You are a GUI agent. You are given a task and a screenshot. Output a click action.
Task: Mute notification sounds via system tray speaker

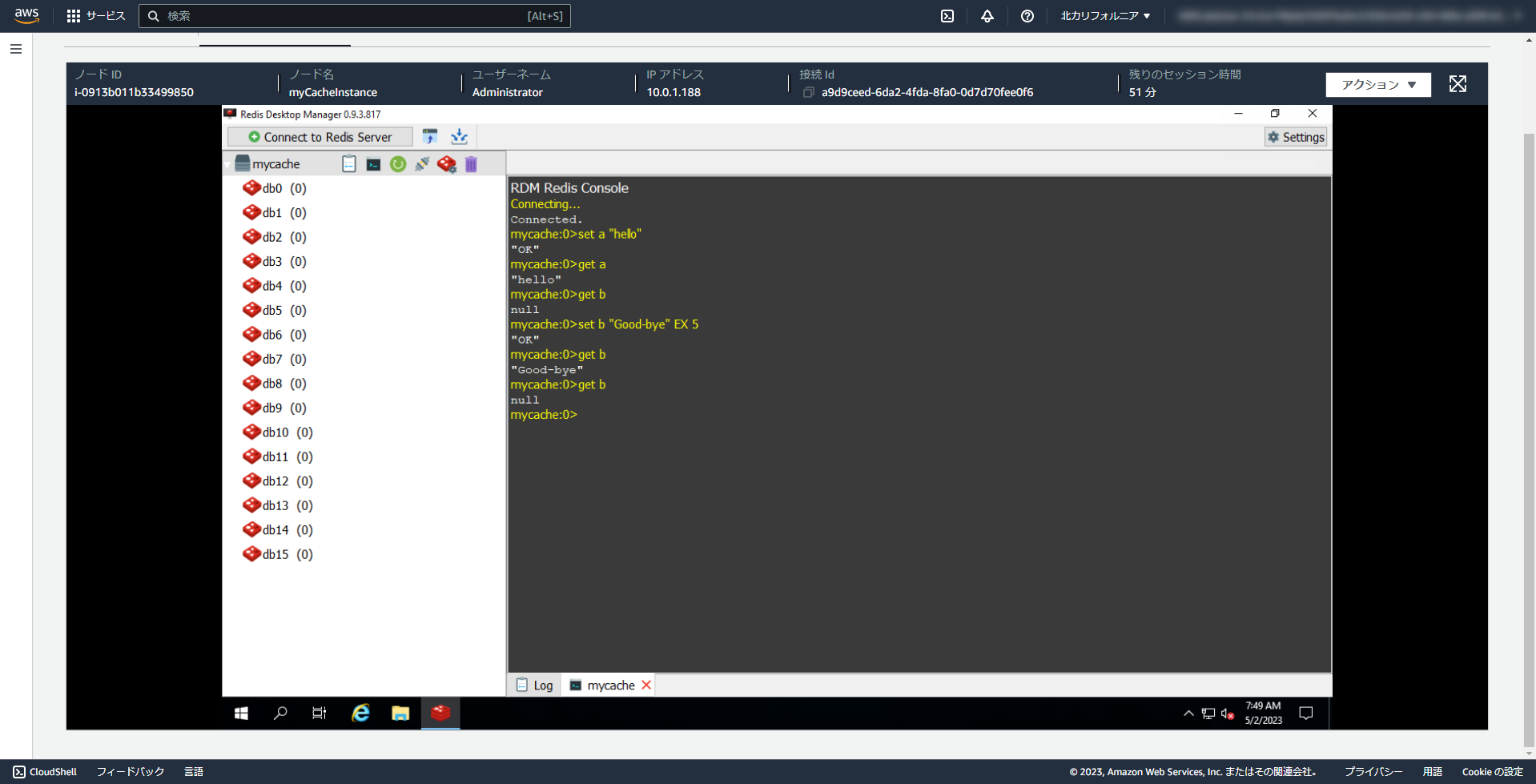[x=1225, y=714]
